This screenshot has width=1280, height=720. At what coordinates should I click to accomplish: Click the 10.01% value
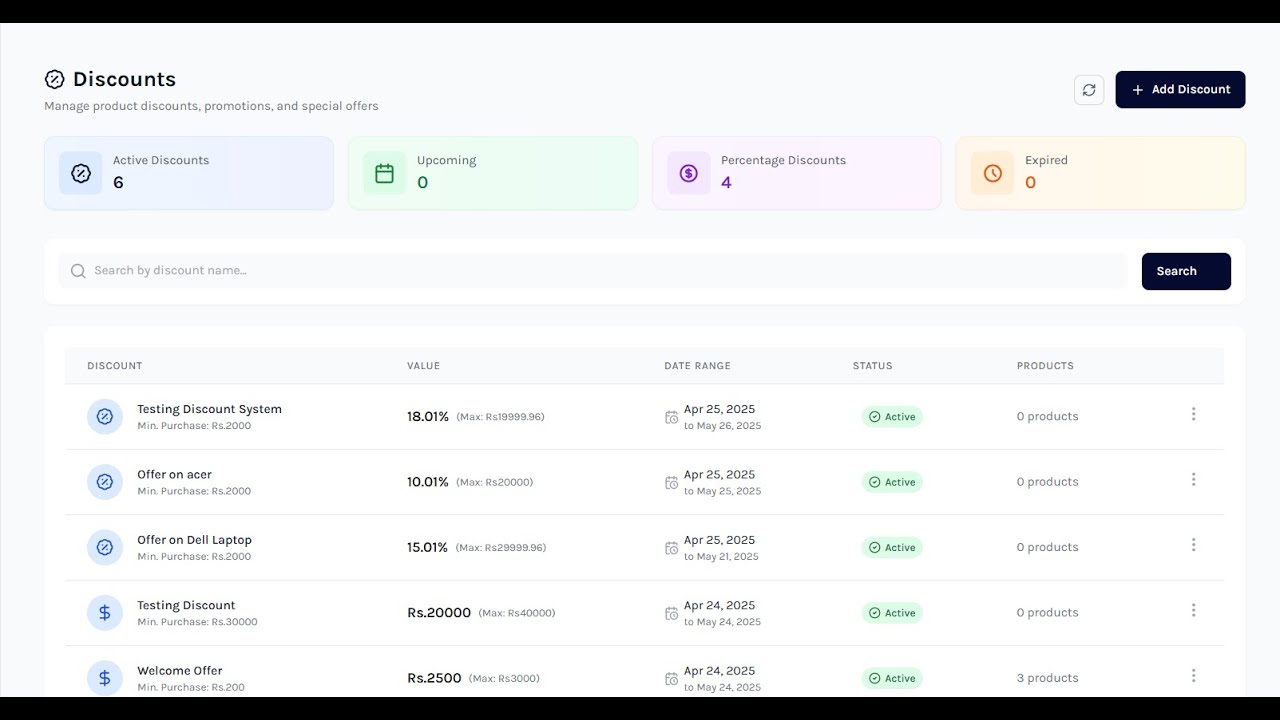pyautogui.click(x=428, y=482)
